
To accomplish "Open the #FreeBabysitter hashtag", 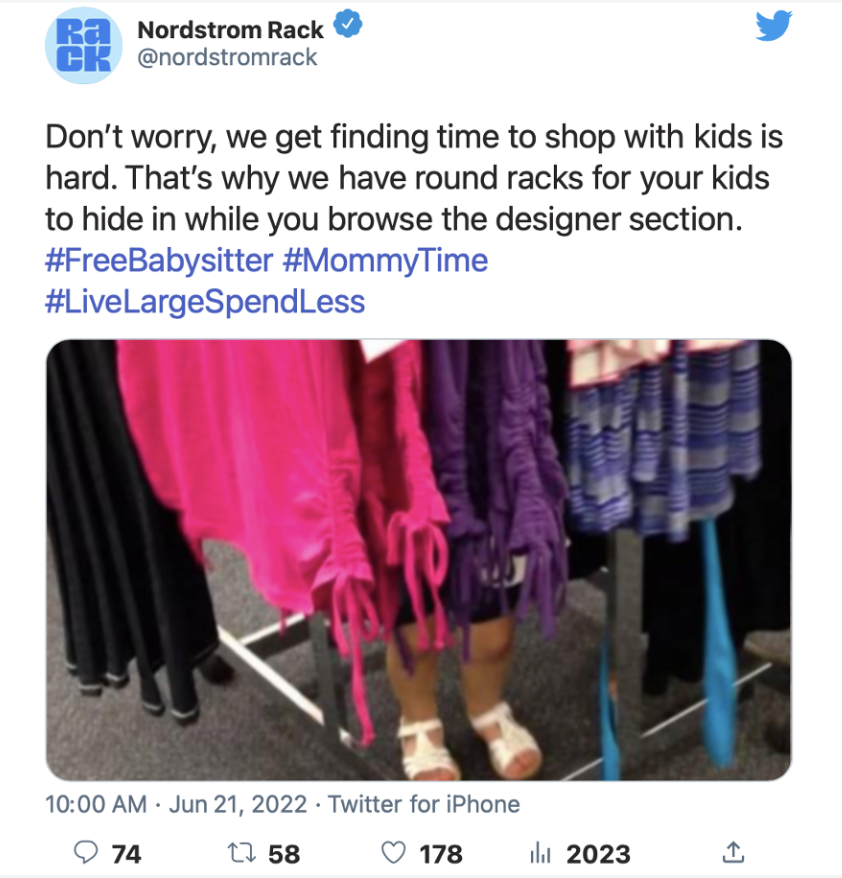I will pos(159,260).
